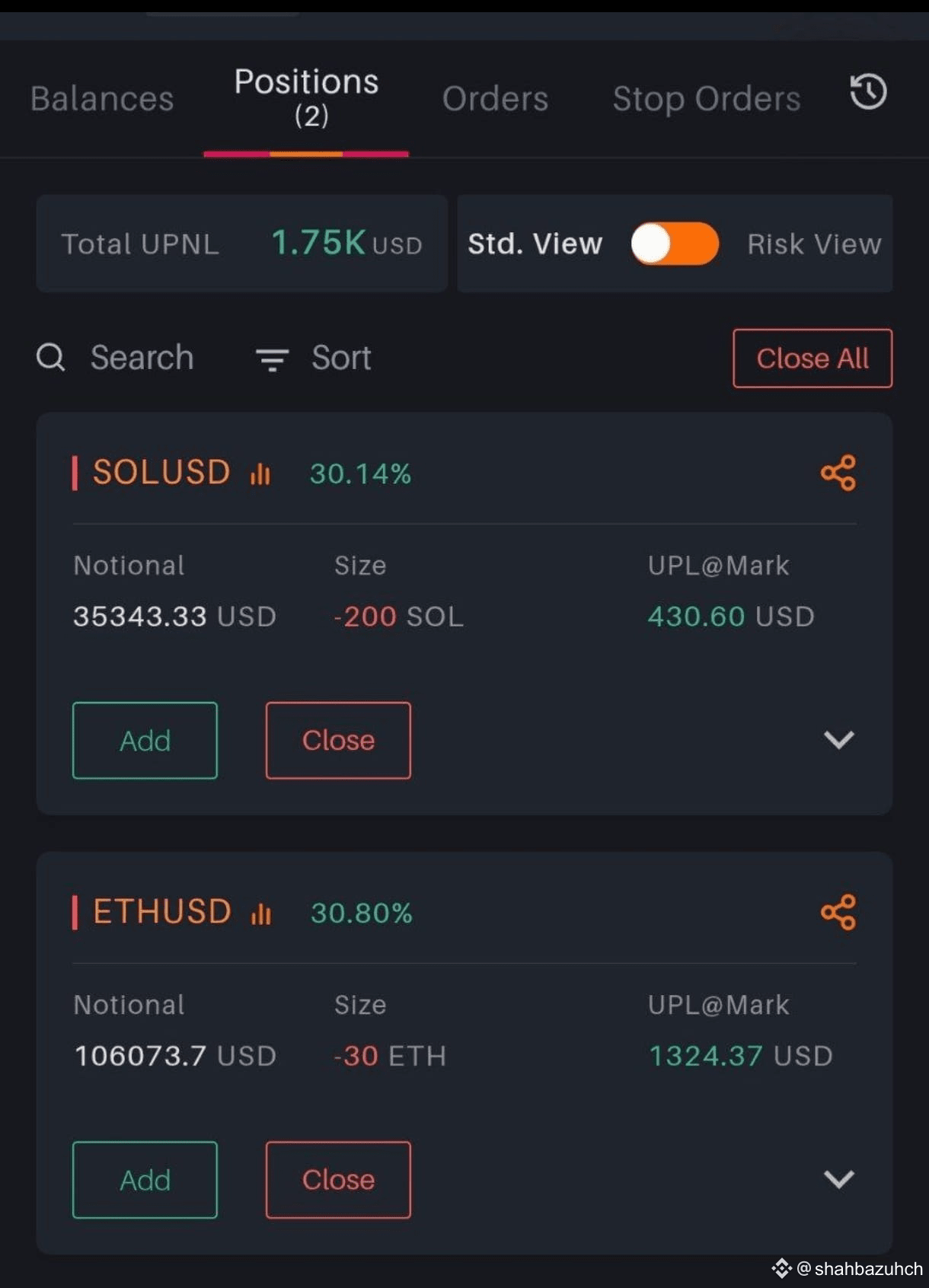Image resolution: width=929 pixels, height=1288 pixels.
Task: Switch to the Balances tab
Action: pos(102,99)
